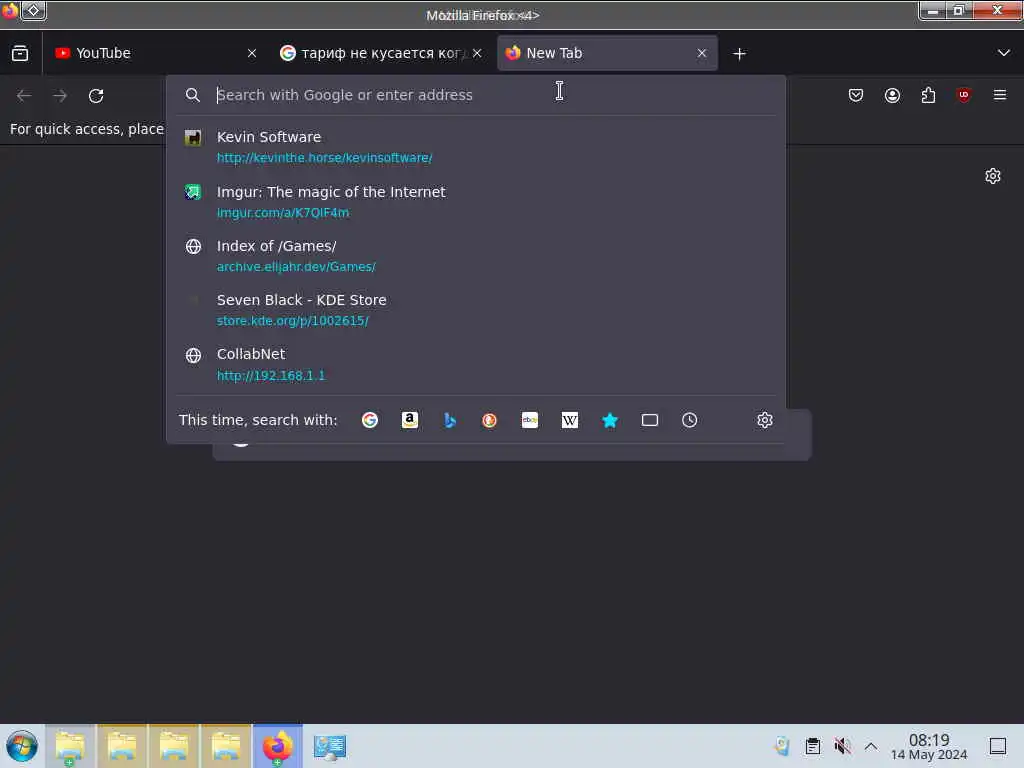Search this time with Bing

pos(449,420)
